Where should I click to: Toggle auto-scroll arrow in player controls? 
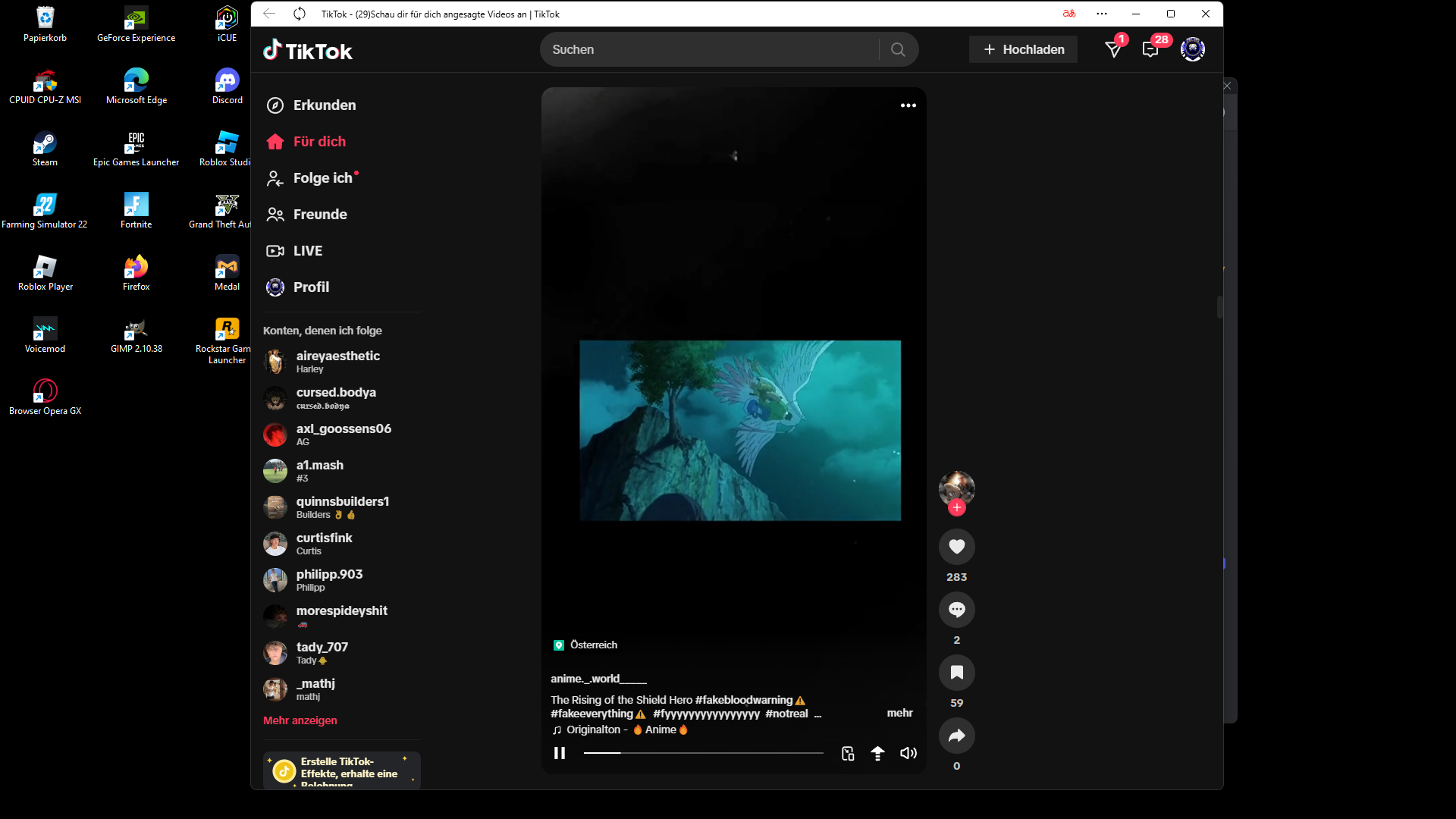click(x=877, y=753)
